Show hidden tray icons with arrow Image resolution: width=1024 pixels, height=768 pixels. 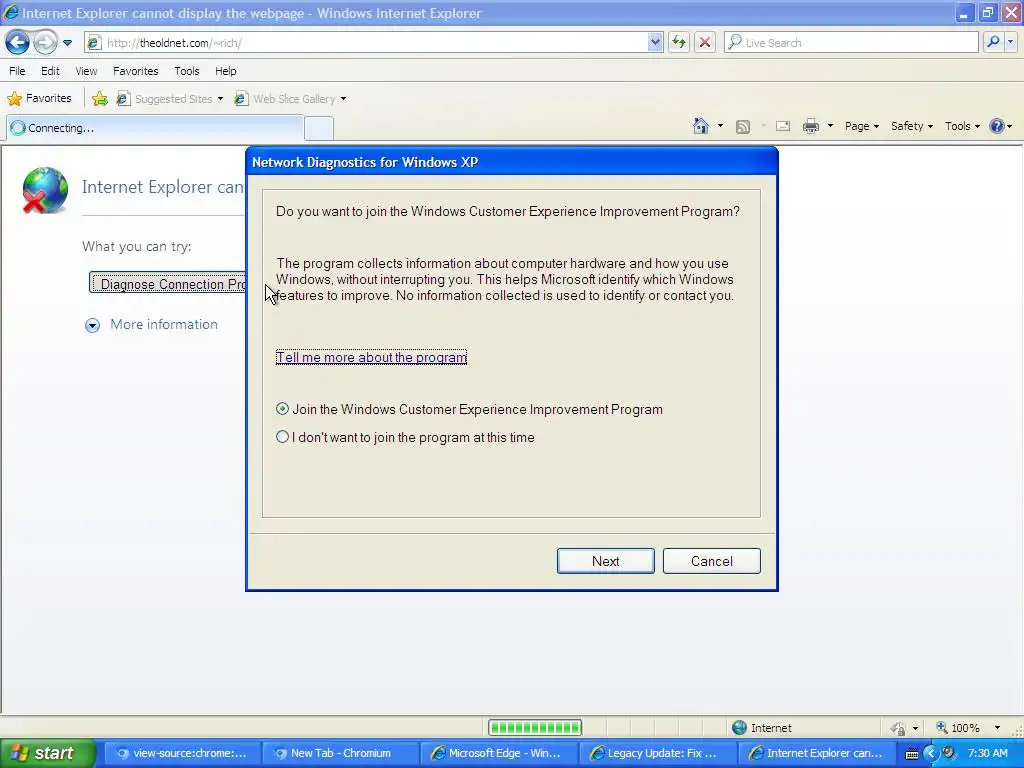pyautogui.click(x=931, y=754)
